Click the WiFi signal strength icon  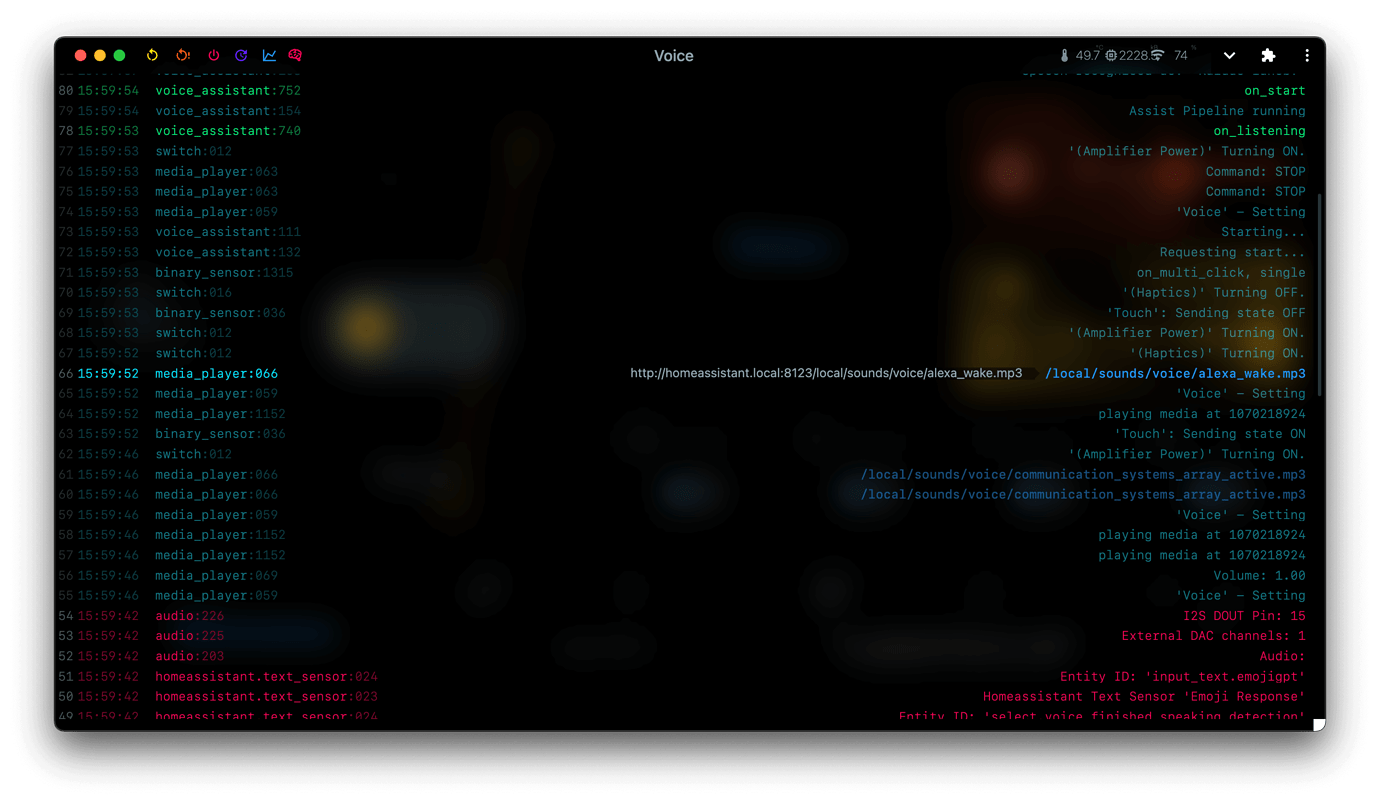[x=1157, y=55]
